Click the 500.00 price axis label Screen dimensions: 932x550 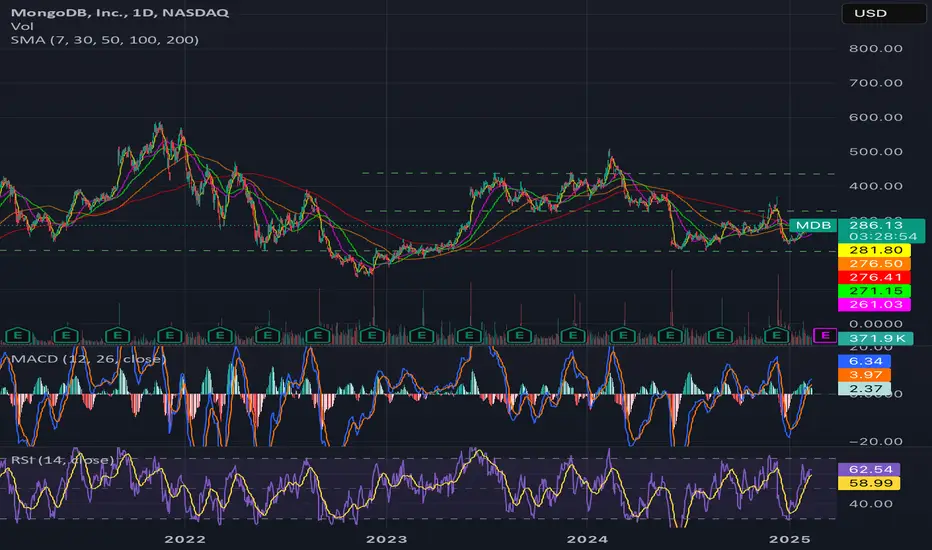coord(876,152)
